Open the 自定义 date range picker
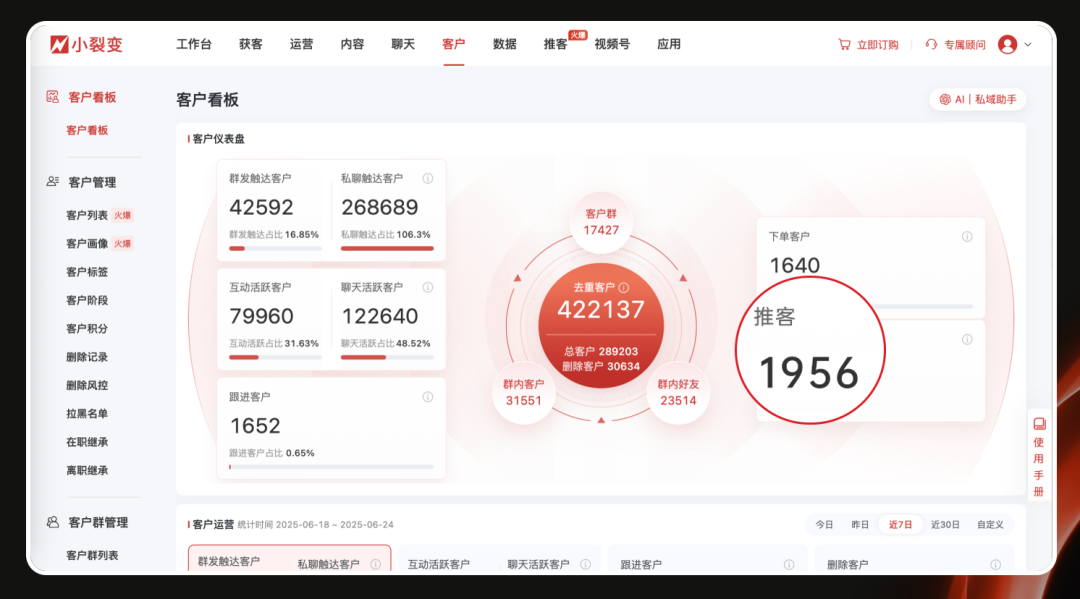 [989, 523]
